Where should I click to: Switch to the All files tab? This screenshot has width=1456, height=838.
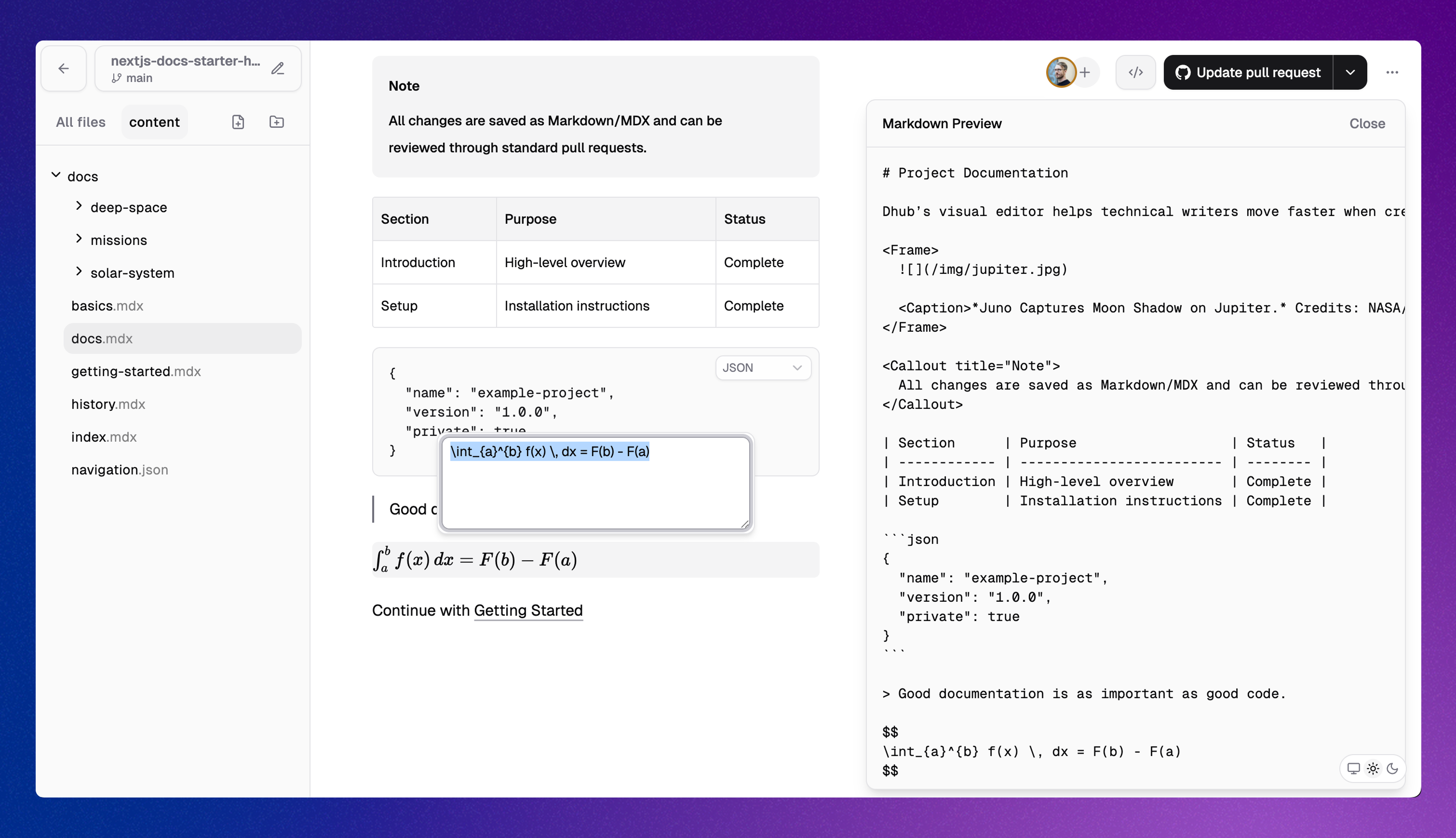[x=81, y=122]
